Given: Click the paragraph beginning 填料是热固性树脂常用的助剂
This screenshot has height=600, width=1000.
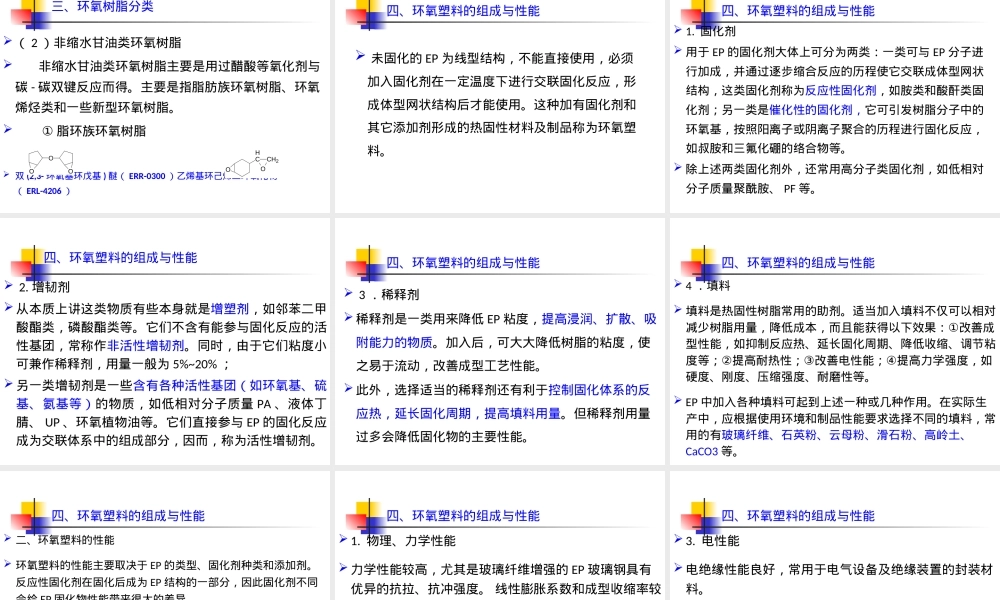Looking at the screenshot, I should [x=840, y=344].
